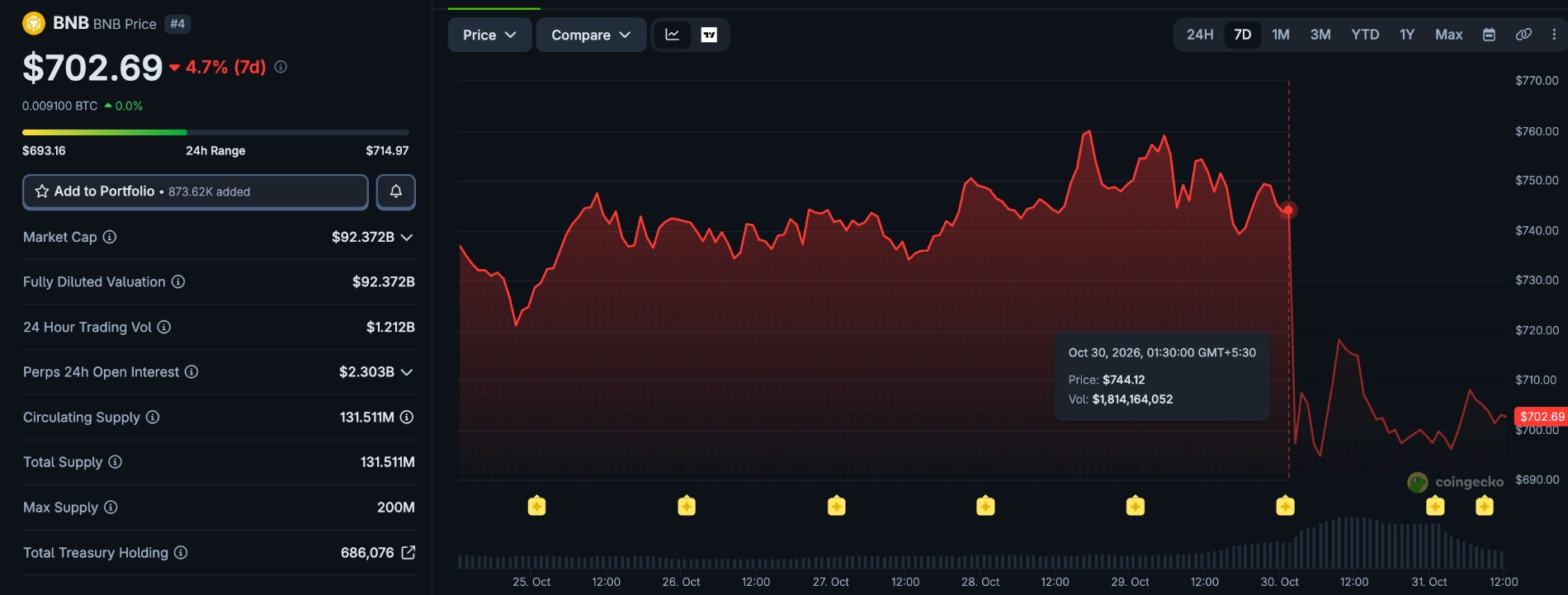Click news marker above 28. Oct
The height and width of the screenshot is (595, 1568).
point(985,505)
